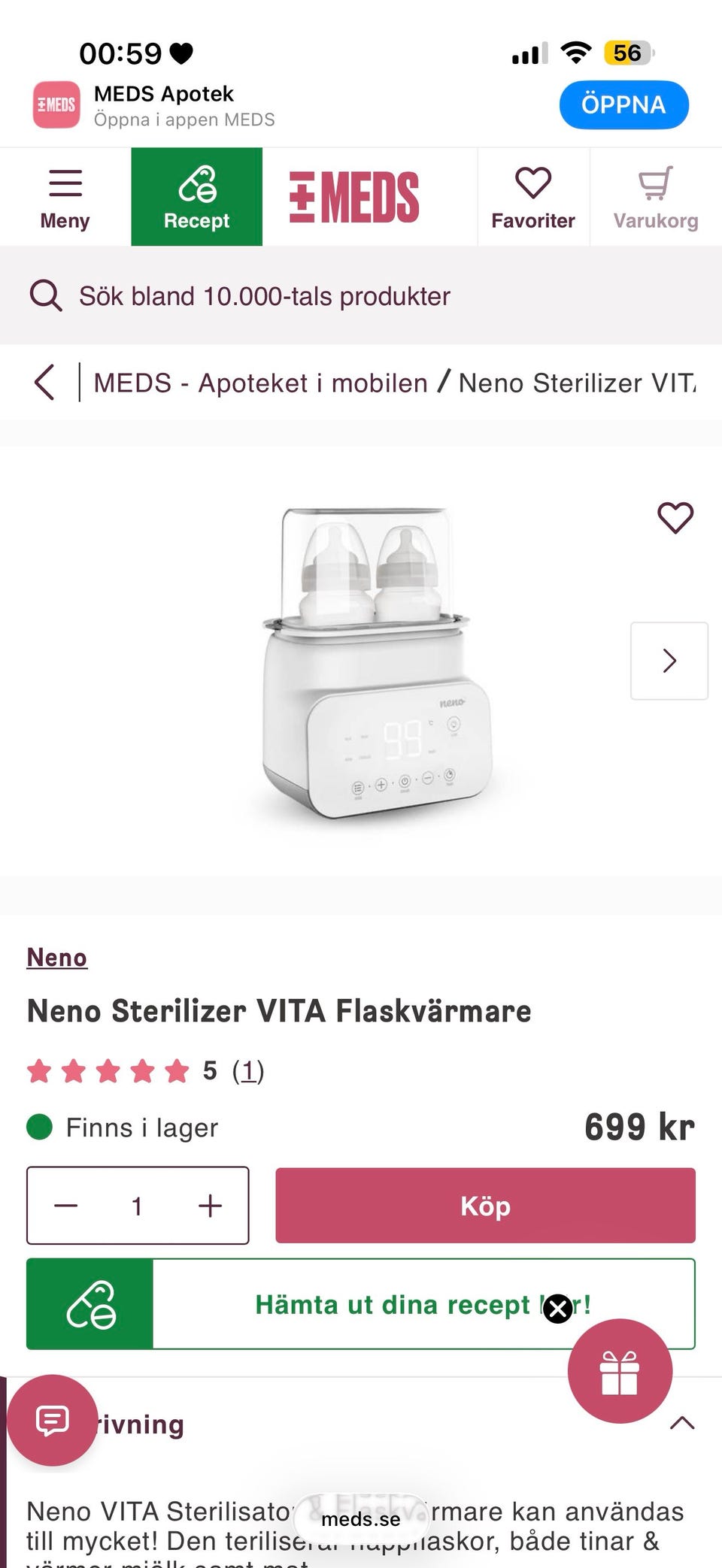Toggle favorite heart on product image
This screenshot has height=1568, width=722.
point(675,518)
